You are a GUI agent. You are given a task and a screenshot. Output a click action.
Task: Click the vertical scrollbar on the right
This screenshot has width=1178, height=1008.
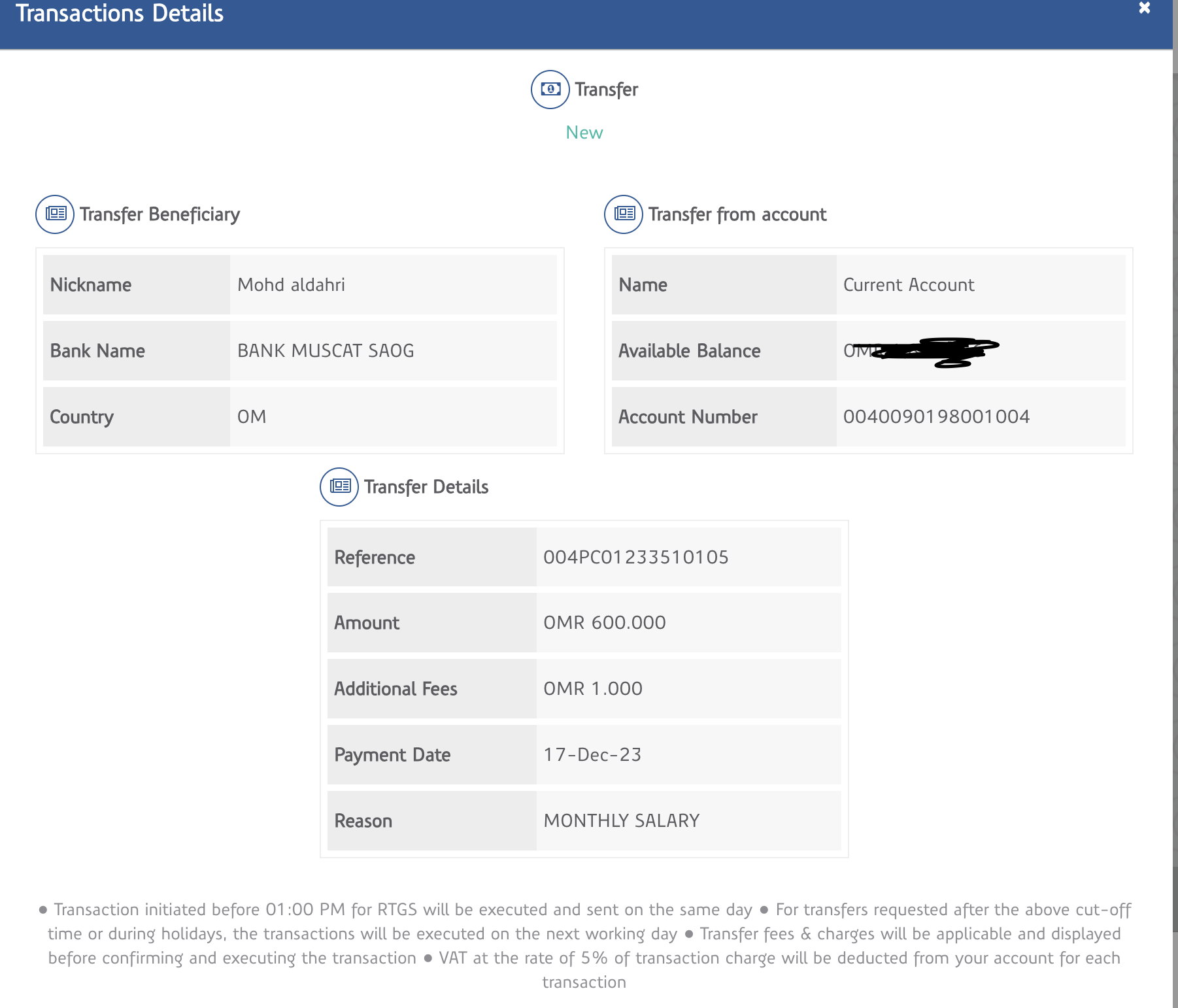pyautogui.click(x=1175, y=458)
